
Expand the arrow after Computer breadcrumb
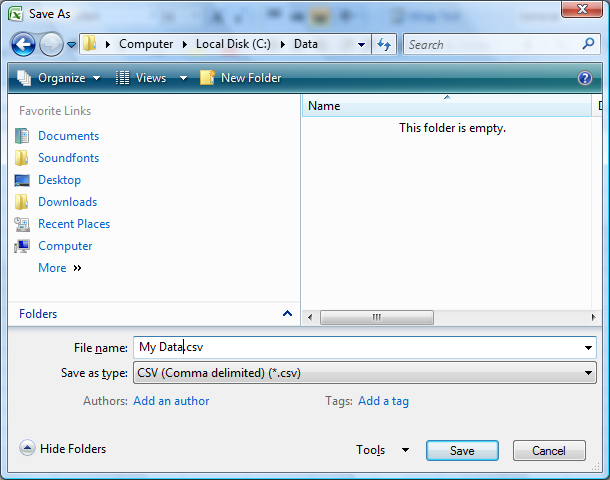click(185, 45)
